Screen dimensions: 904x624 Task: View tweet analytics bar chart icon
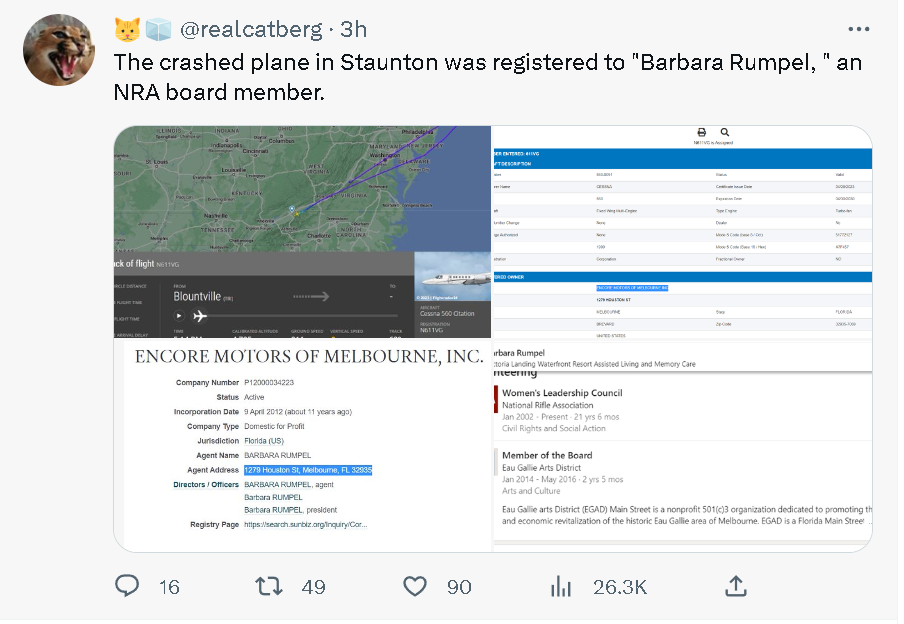pyautogui.click(x=560, y=587)
